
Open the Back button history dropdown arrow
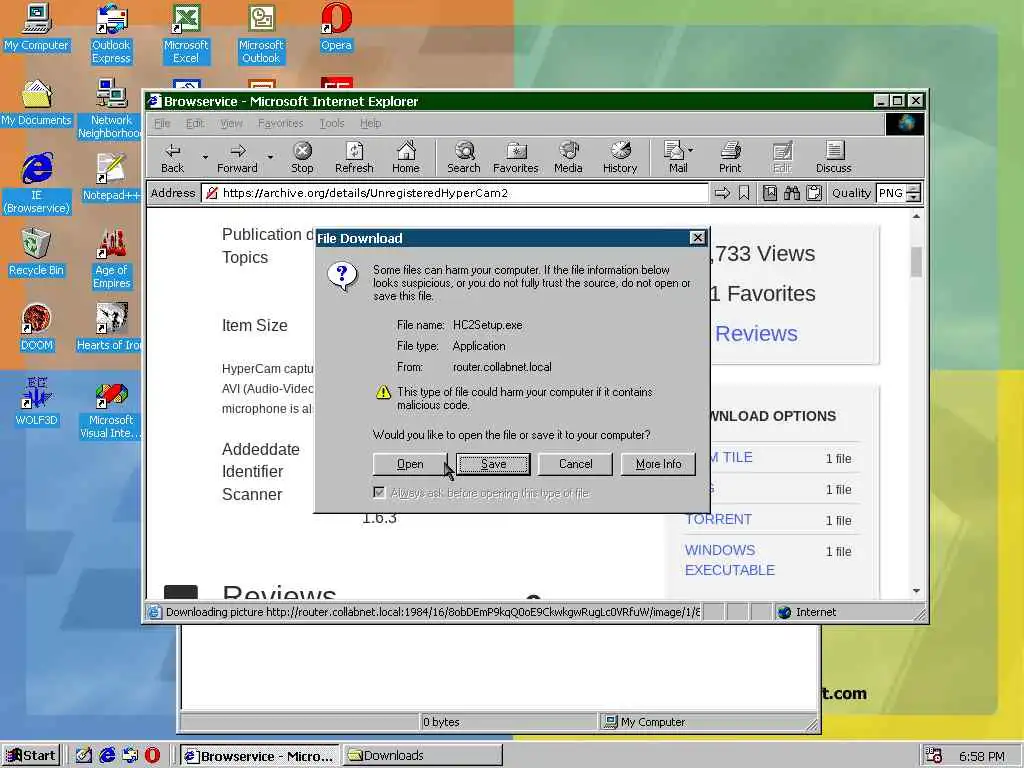coord(205,157)
